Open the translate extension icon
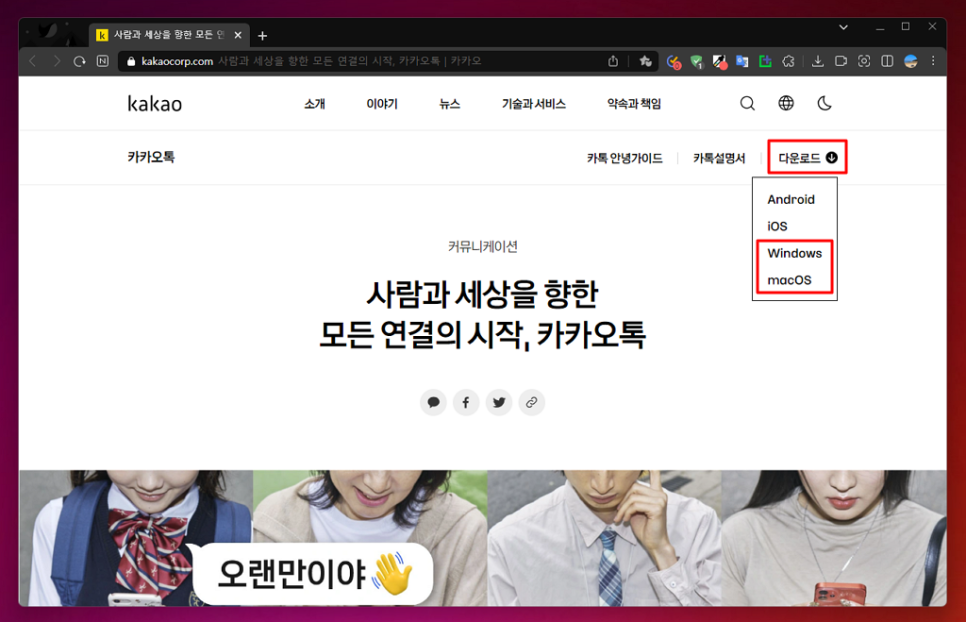 (742, 62)
